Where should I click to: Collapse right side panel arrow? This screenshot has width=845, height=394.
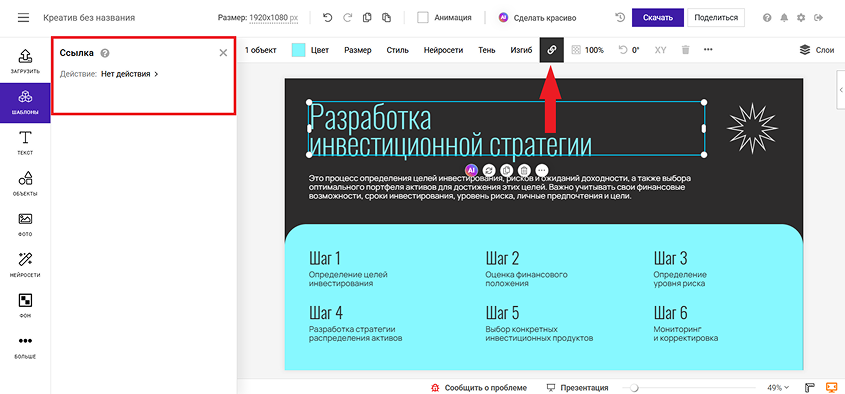(841, 90)
